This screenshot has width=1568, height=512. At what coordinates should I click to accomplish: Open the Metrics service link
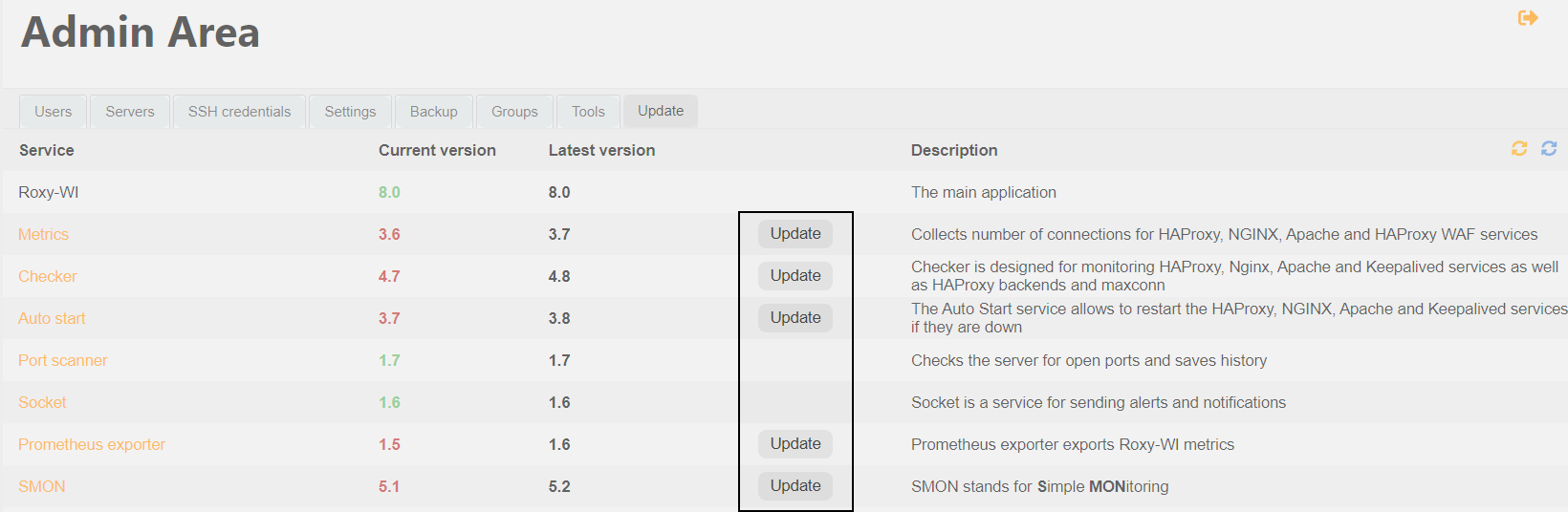point(44,234)
